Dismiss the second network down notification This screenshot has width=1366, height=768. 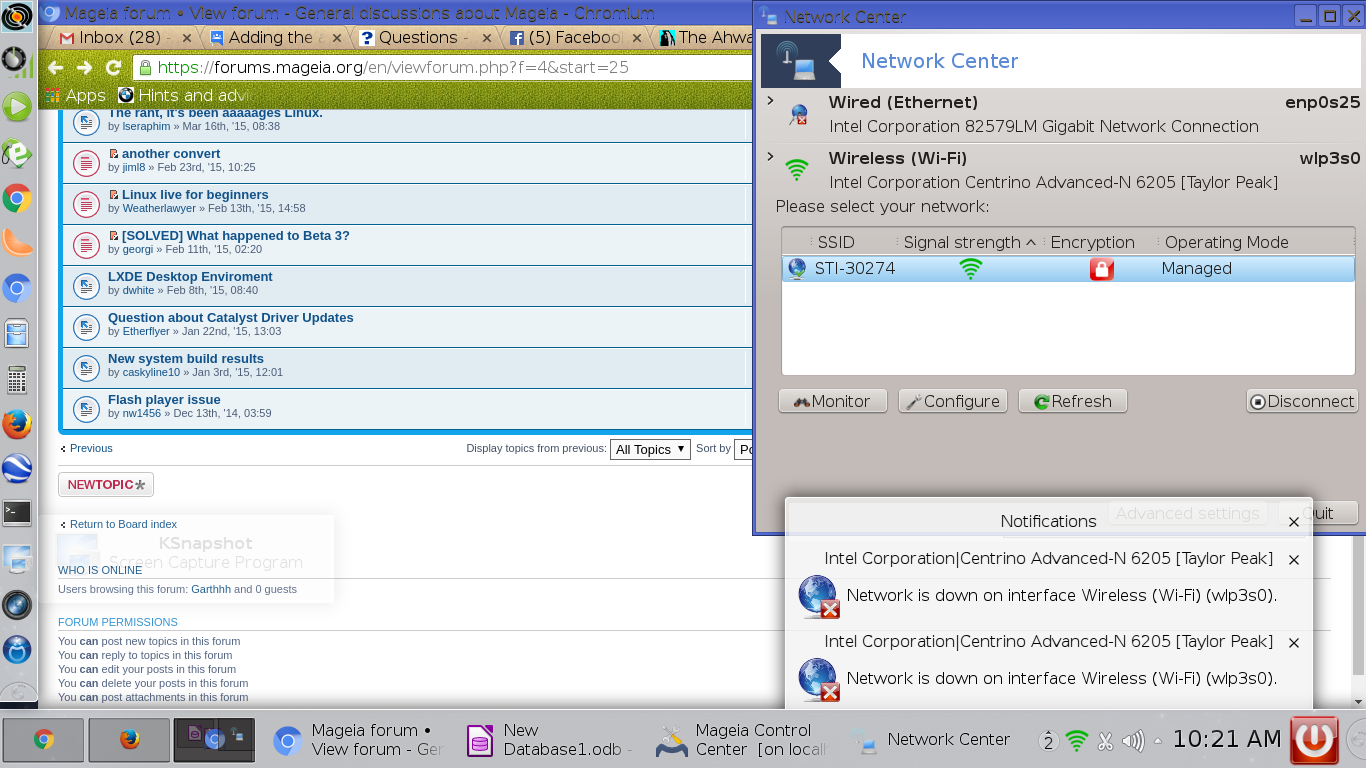pos(1294,642)
